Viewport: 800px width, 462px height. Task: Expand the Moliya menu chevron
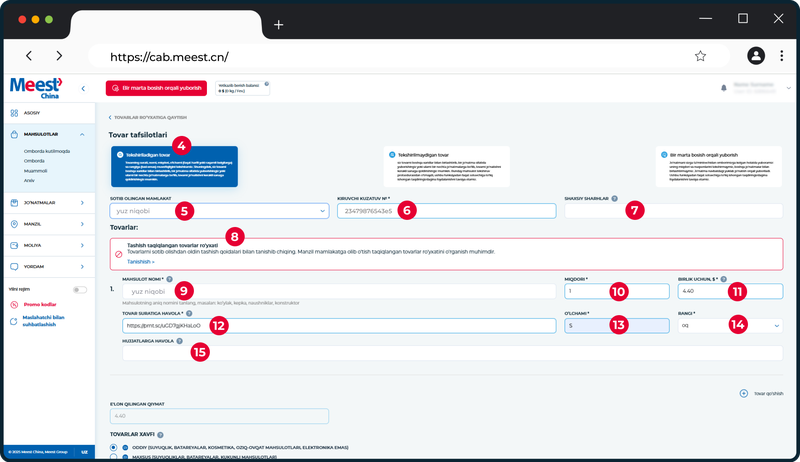82,245
